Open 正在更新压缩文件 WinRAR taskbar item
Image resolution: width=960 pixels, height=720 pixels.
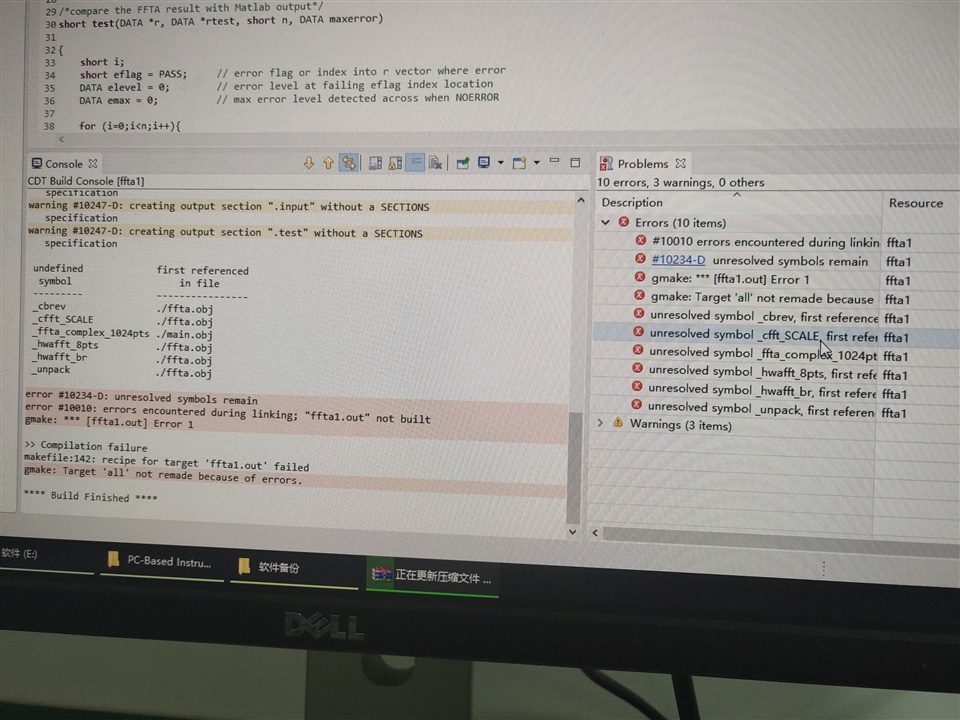[432, 576]
